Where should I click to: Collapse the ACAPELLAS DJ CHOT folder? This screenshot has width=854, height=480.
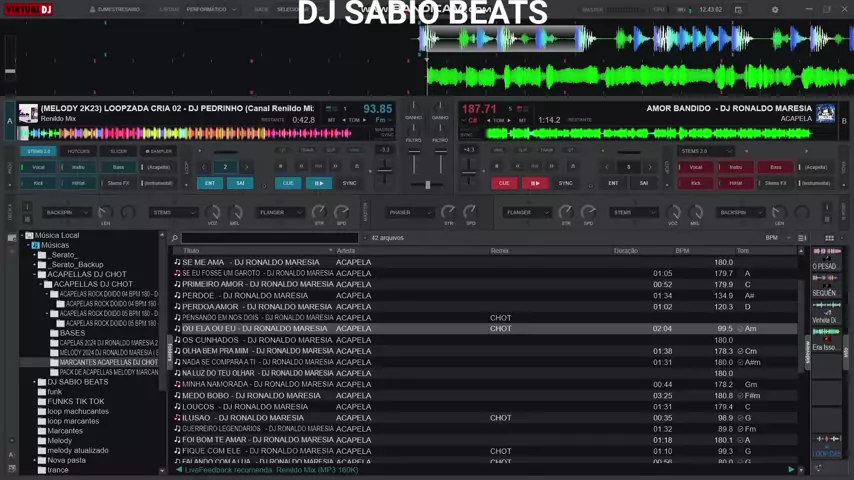[36, 274]
